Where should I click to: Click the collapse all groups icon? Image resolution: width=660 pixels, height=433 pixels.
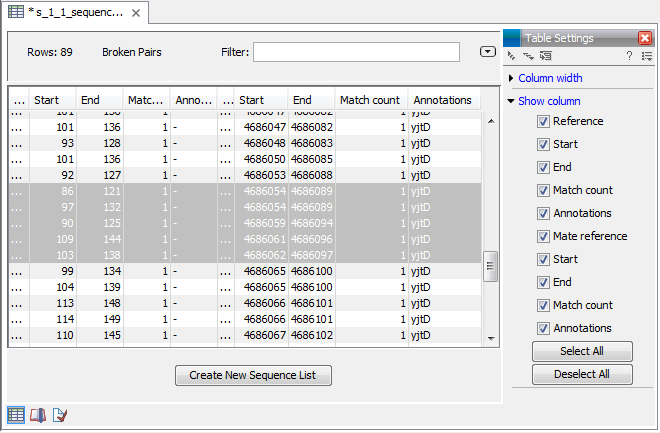pos(530,56)
